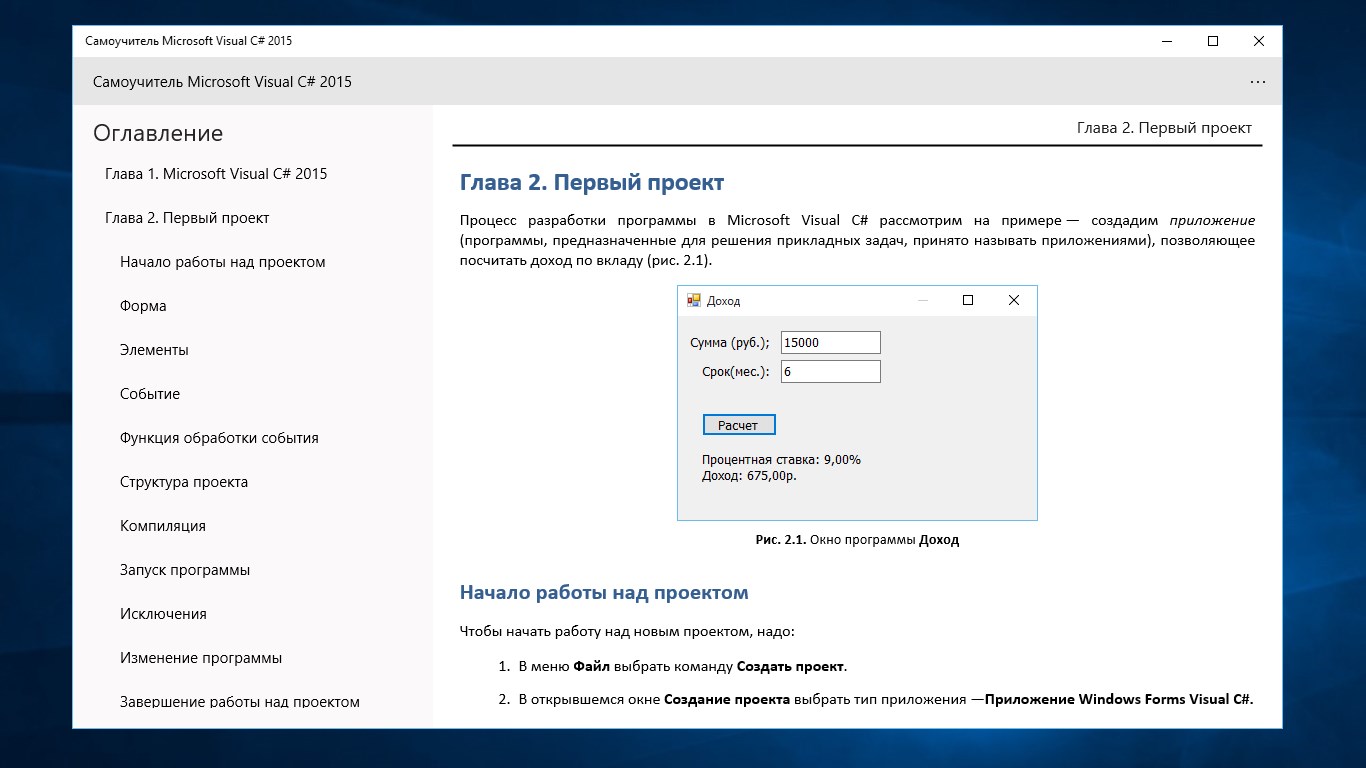Image resolution: width=1366 pixels, height=768 pixels.
Task: Open Структура проекта section
Action: pyautogui.click(x=184, y=482)
